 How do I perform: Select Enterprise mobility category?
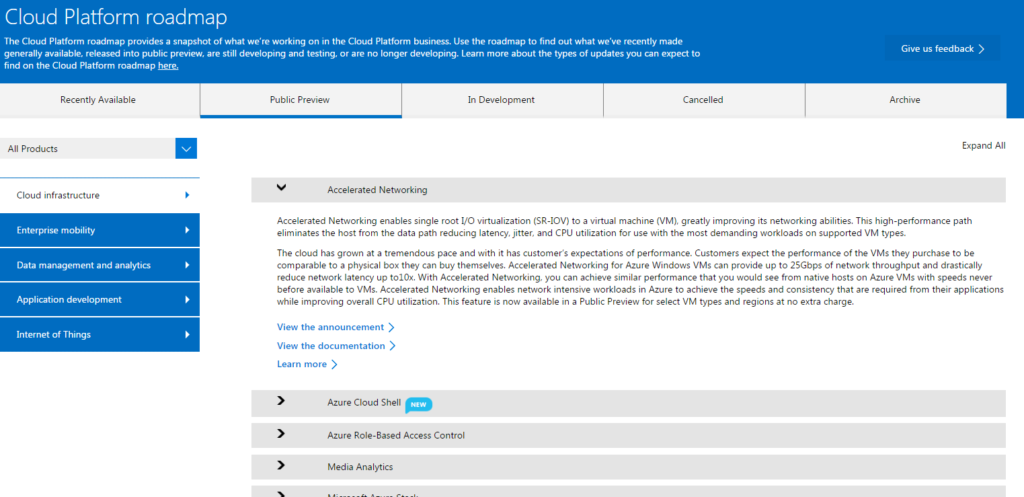pyautogui.click(x=99, y=230)
